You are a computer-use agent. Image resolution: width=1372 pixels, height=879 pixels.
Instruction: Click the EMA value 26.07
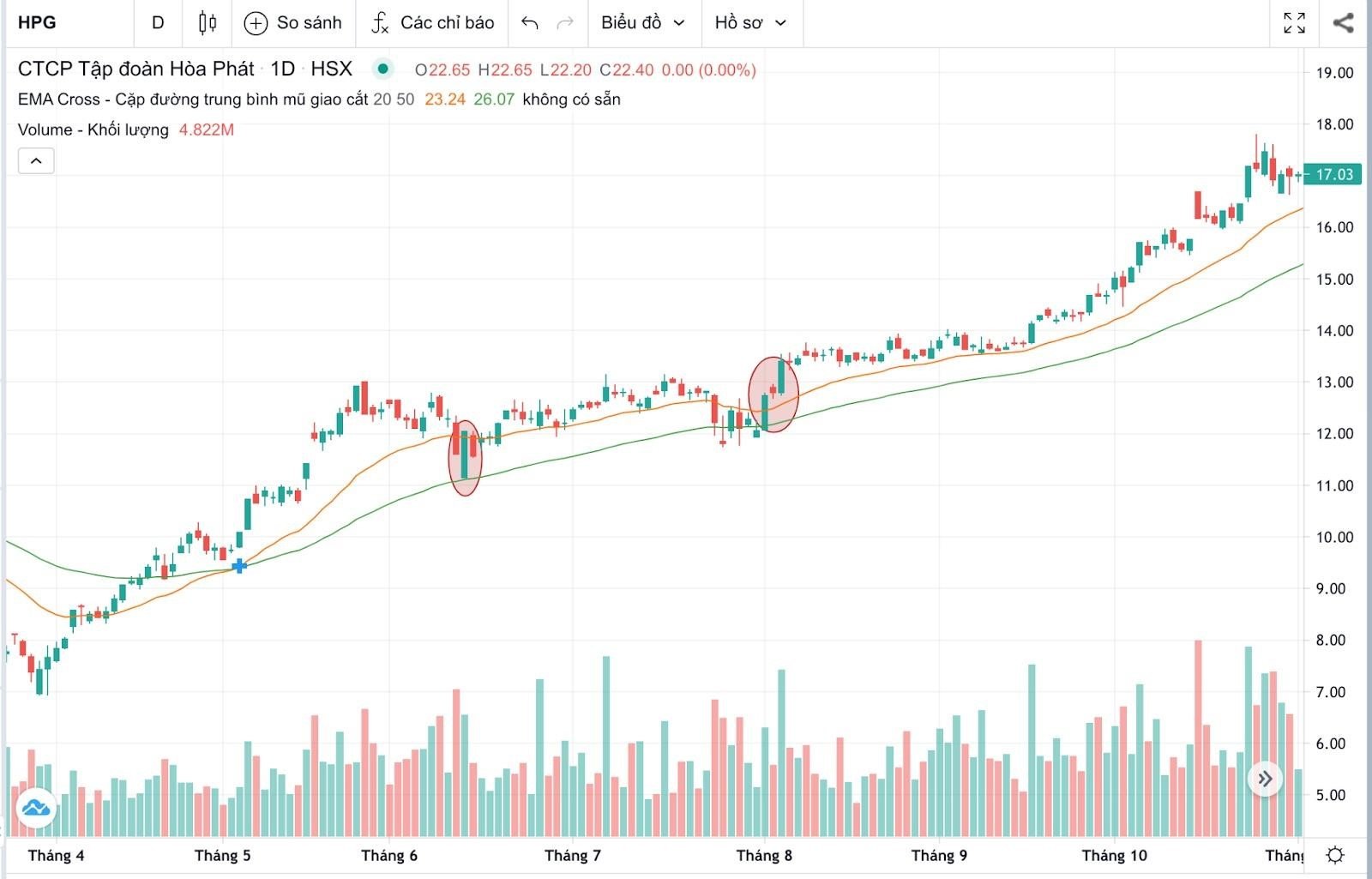point(494,99)
